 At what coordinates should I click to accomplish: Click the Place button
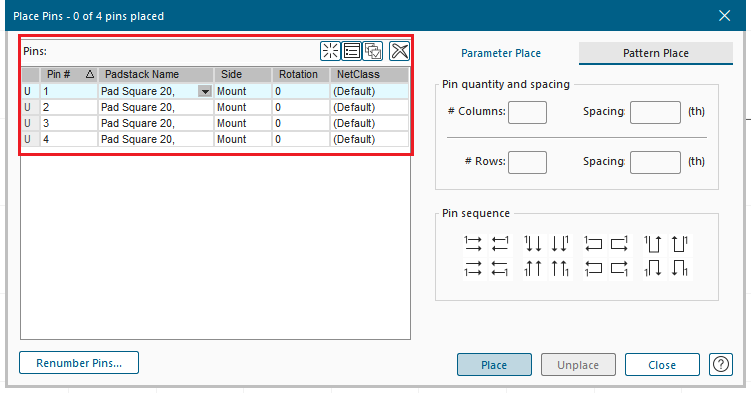pyautogui.click(x=494, y=365)
